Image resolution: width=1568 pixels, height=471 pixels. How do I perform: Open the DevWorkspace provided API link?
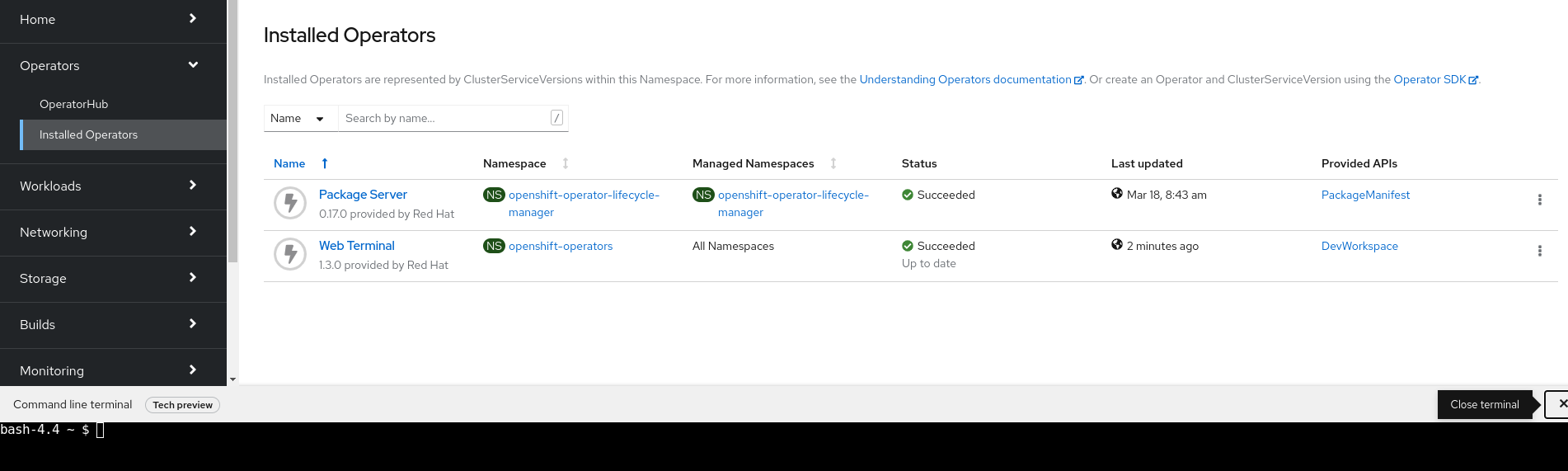(x=1359, y=246)
